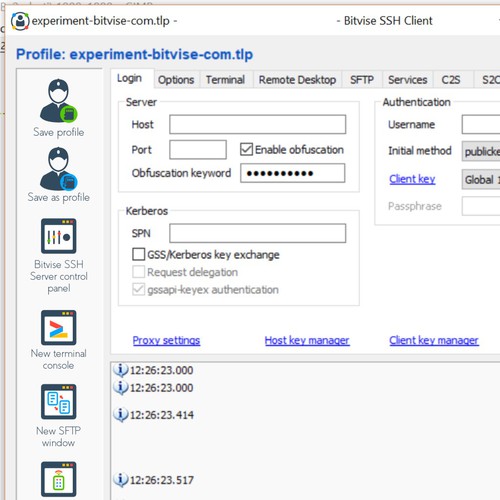This screenshot has width=500, height=500.
Task: Open the Remote Desktop tab
Action: (297, 80)
